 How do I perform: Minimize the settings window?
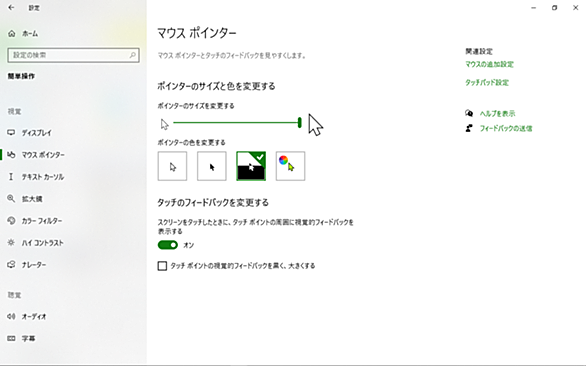(x=534, y=7)
